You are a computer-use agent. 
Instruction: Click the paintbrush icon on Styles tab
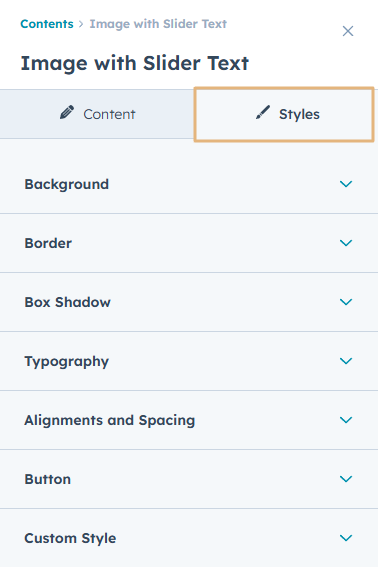tap(263, 112)
